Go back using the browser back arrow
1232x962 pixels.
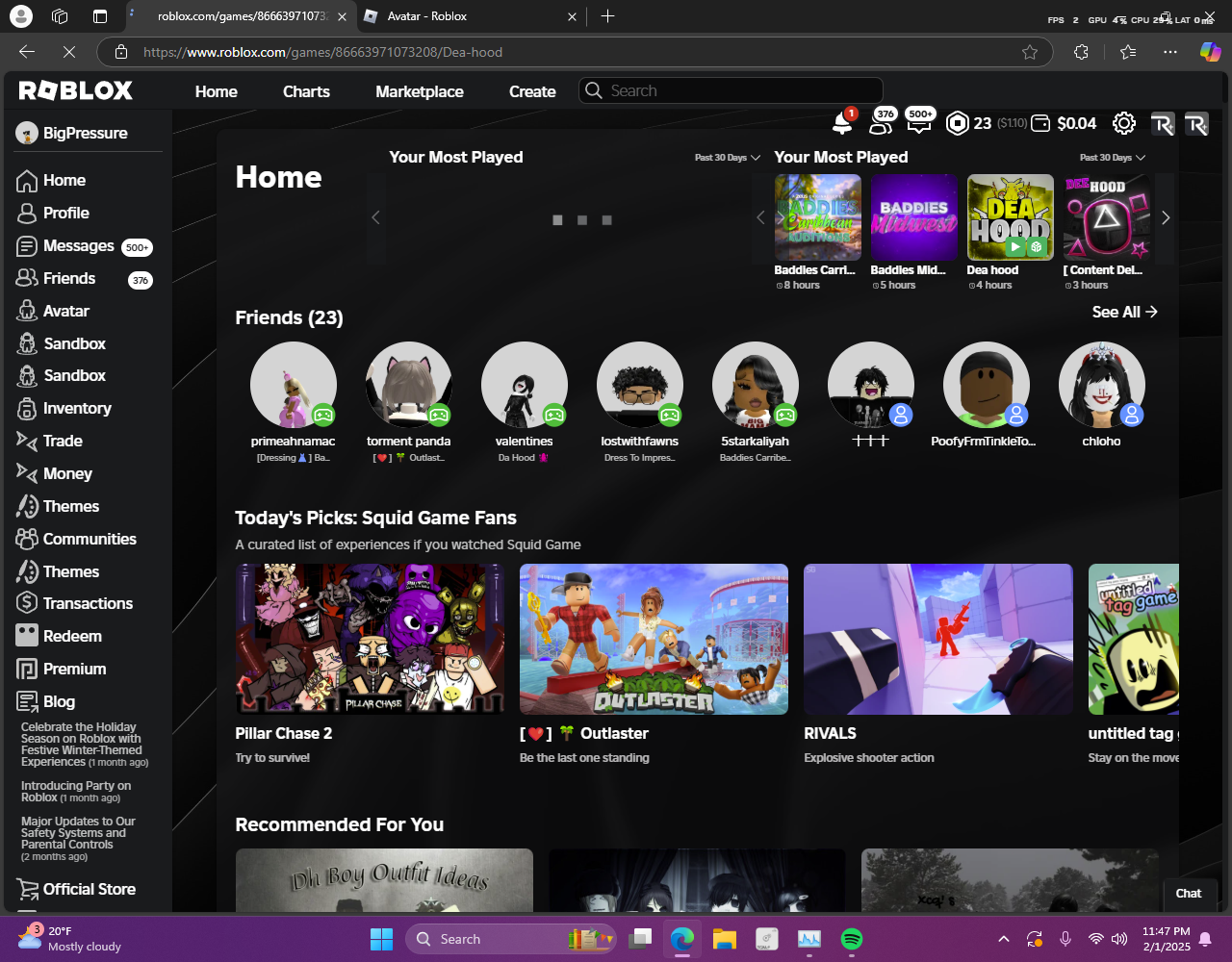click(27, 52)
